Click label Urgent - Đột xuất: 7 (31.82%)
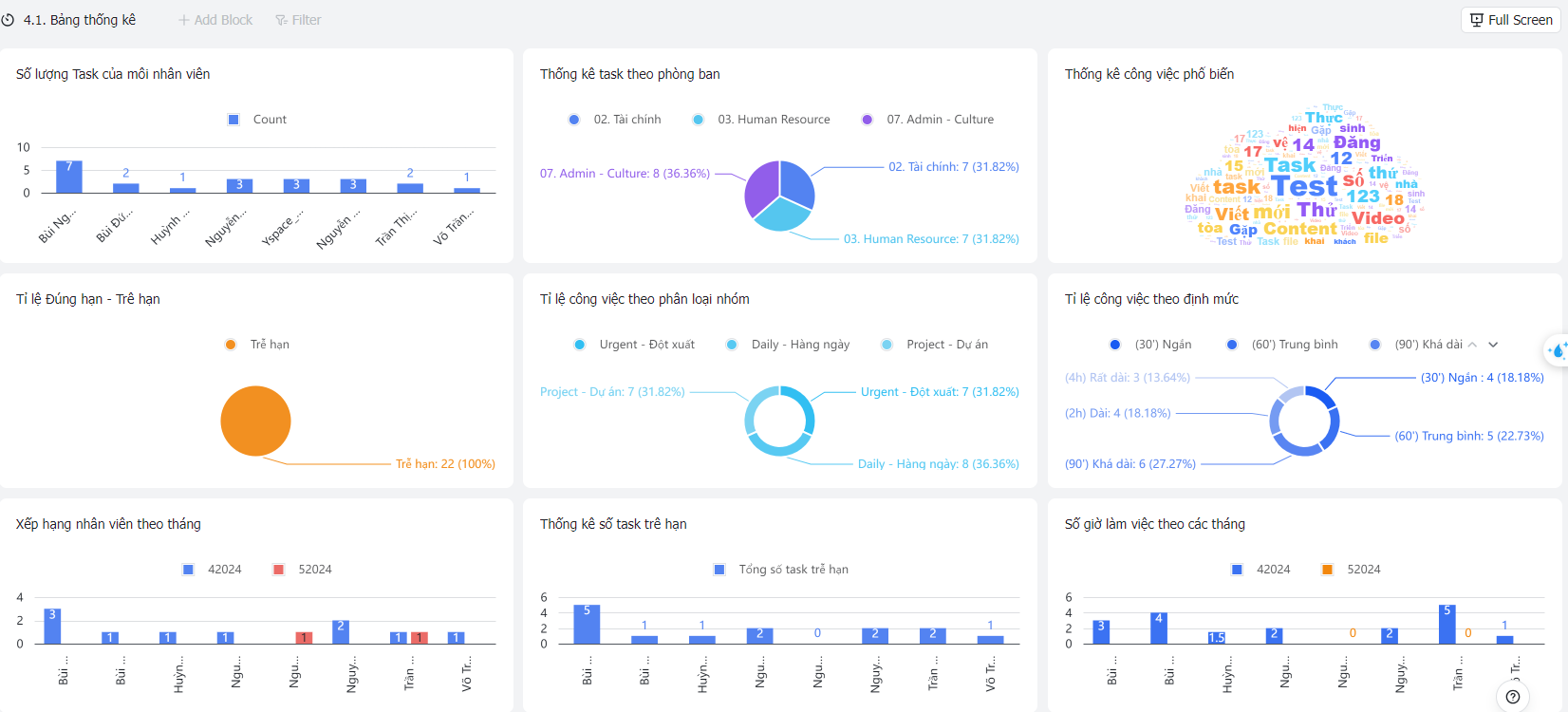Viewport: 1568px width, 712px height. click(940, 392)
